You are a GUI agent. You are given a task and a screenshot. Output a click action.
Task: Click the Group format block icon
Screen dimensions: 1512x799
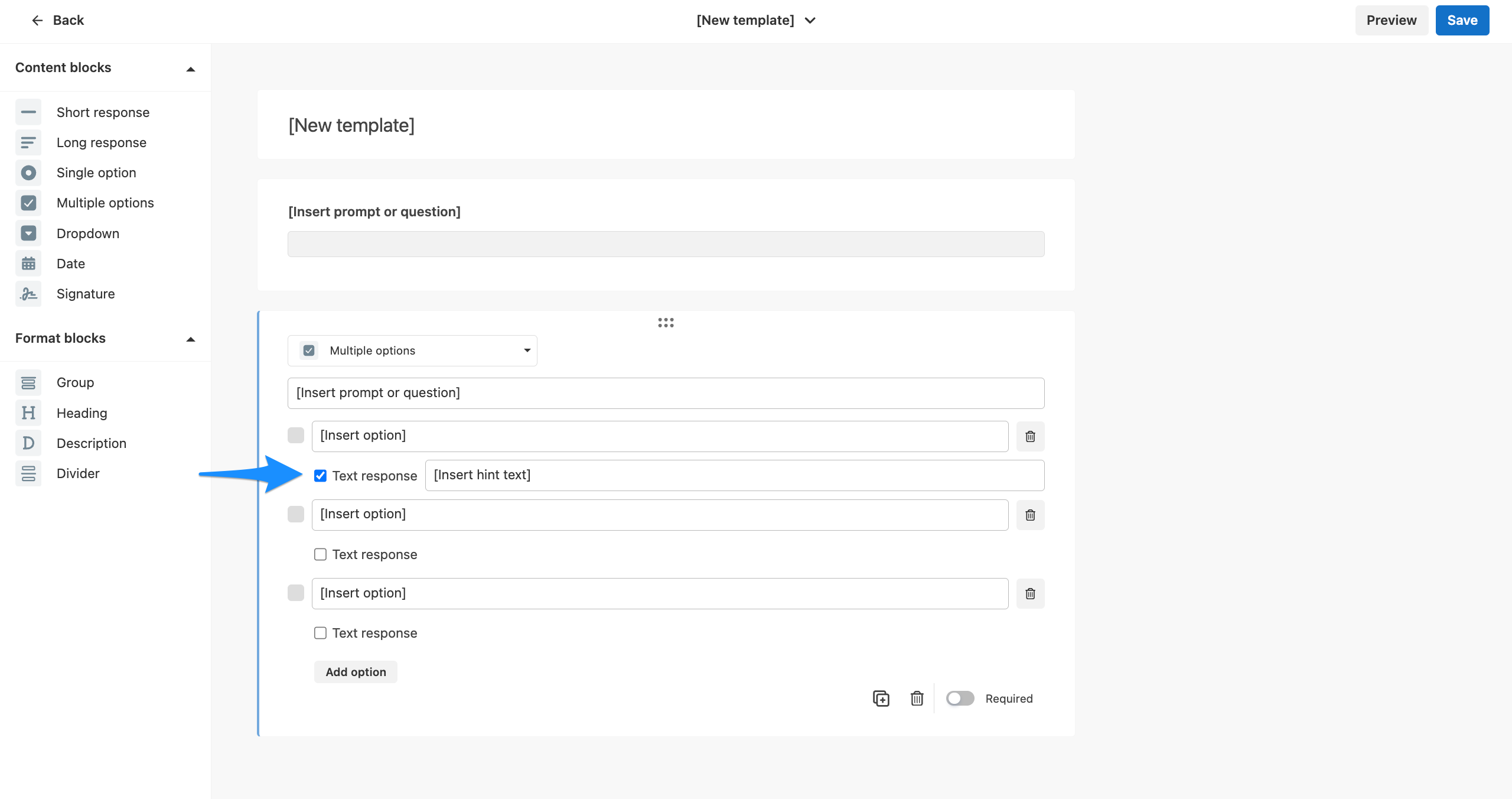(x=28, y=382)
